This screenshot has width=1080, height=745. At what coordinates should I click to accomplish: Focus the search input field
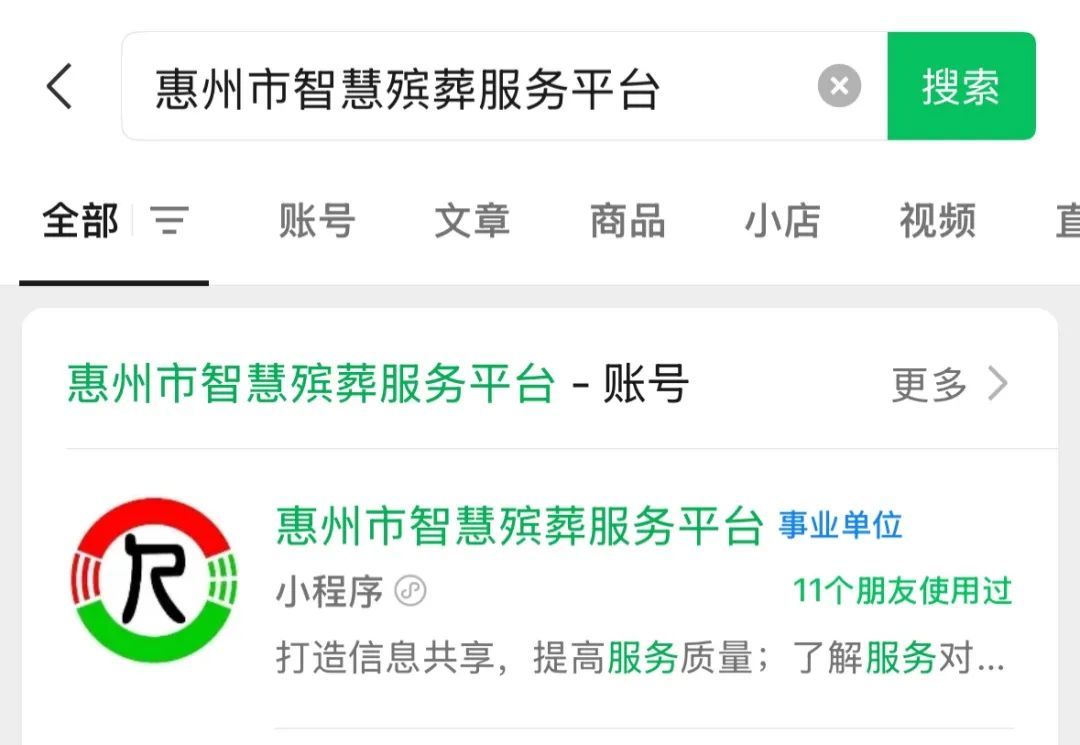click(504, 86)
